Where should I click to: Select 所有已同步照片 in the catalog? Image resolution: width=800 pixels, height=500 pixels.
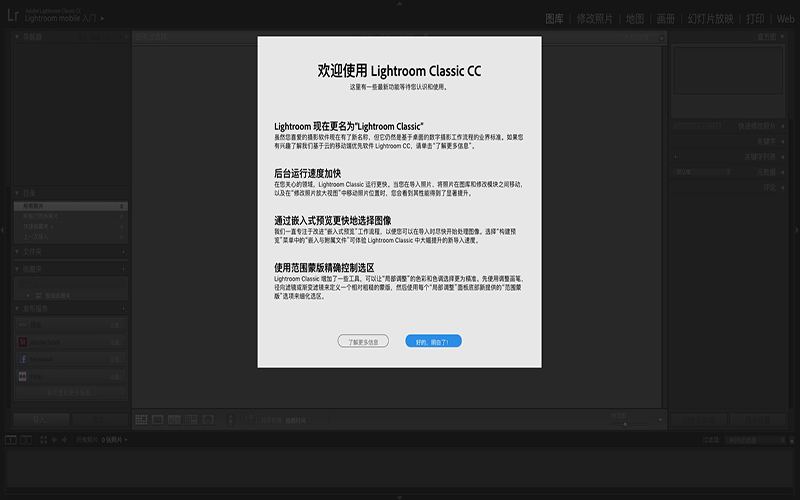(70, 216)
